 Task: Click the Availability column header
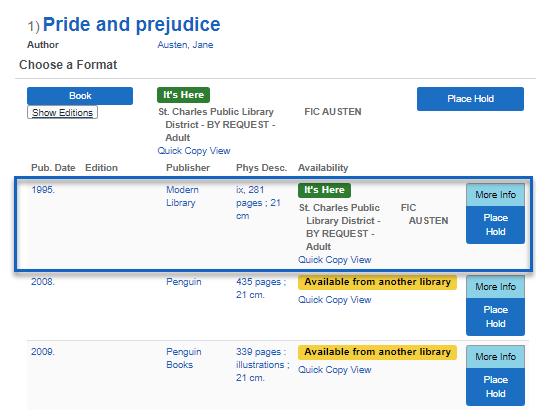(323, 168)
